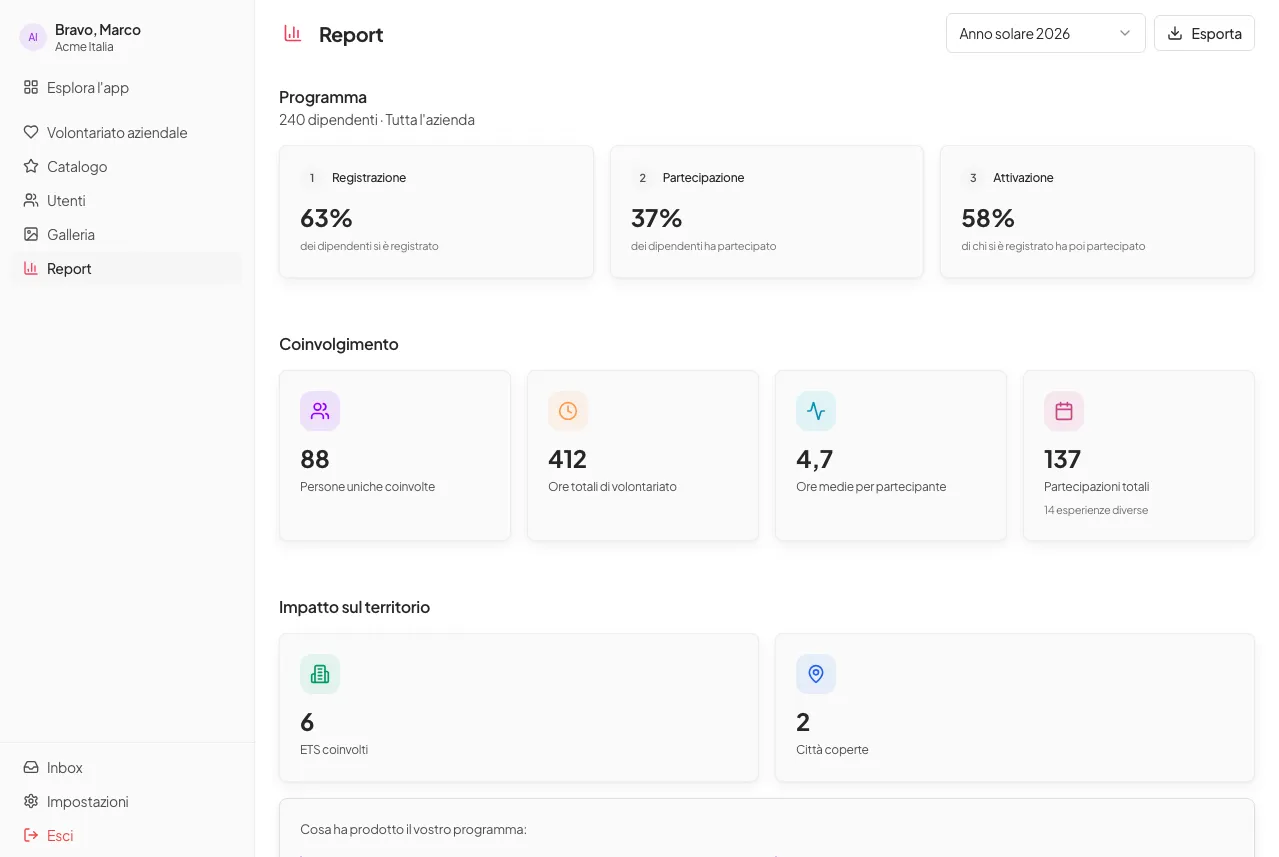Select the Registrazione 63% card
The width and height of the screenshot is (1279, 857).
click(x=436, y=212)
